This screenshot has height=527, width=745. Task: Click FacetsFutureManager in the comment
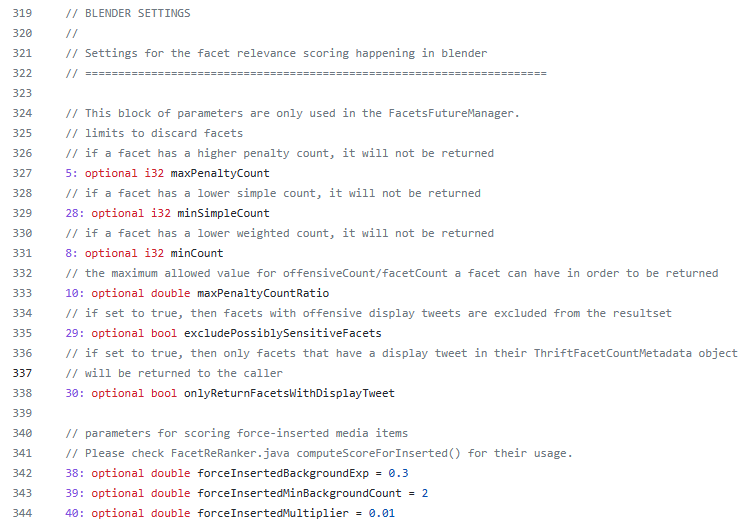point(452,113)
